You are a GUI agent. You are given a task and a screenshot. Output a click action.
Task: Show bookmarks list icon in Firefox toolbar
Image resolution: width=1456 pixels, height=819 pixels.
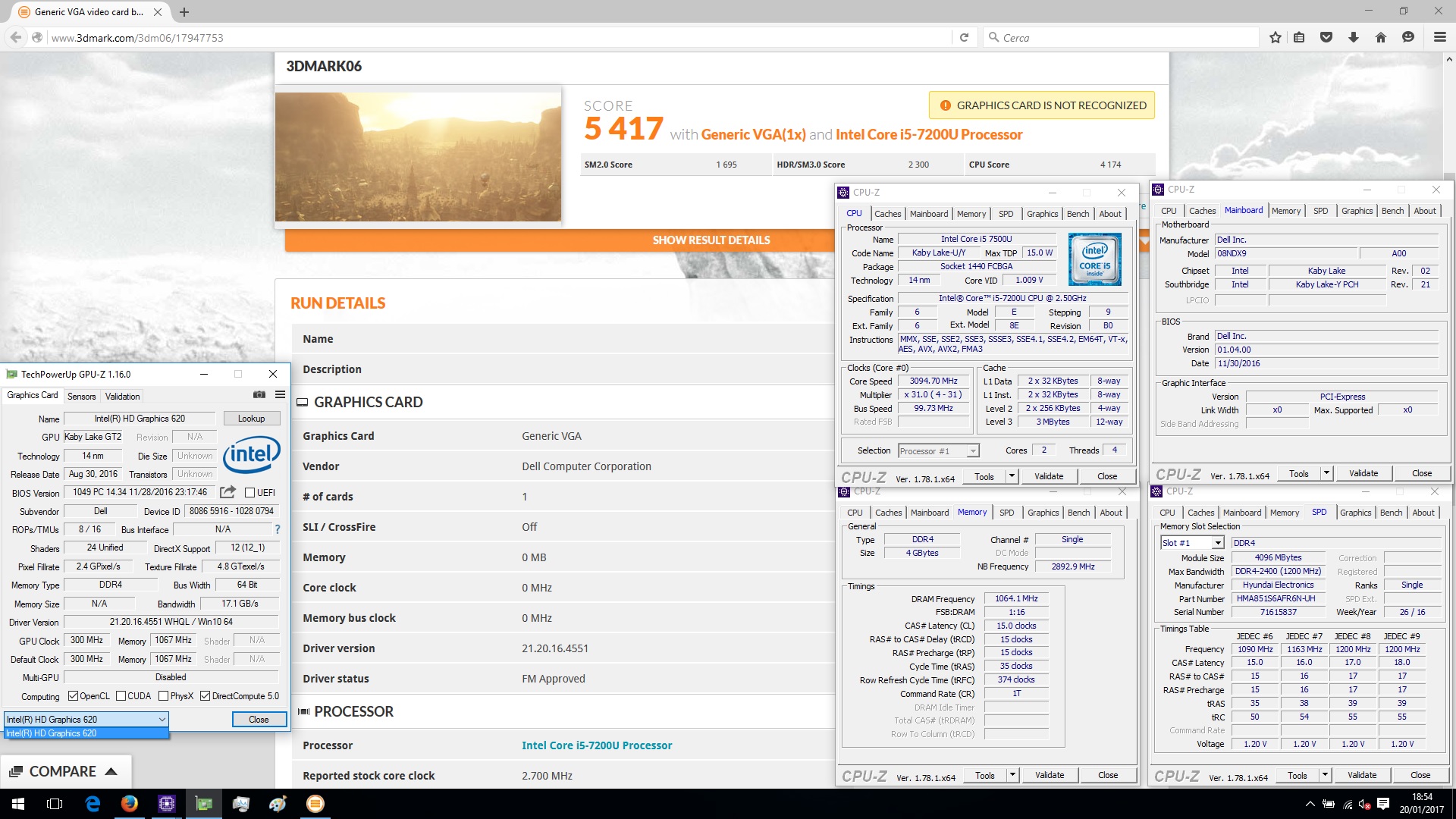tap(1299, 37)
